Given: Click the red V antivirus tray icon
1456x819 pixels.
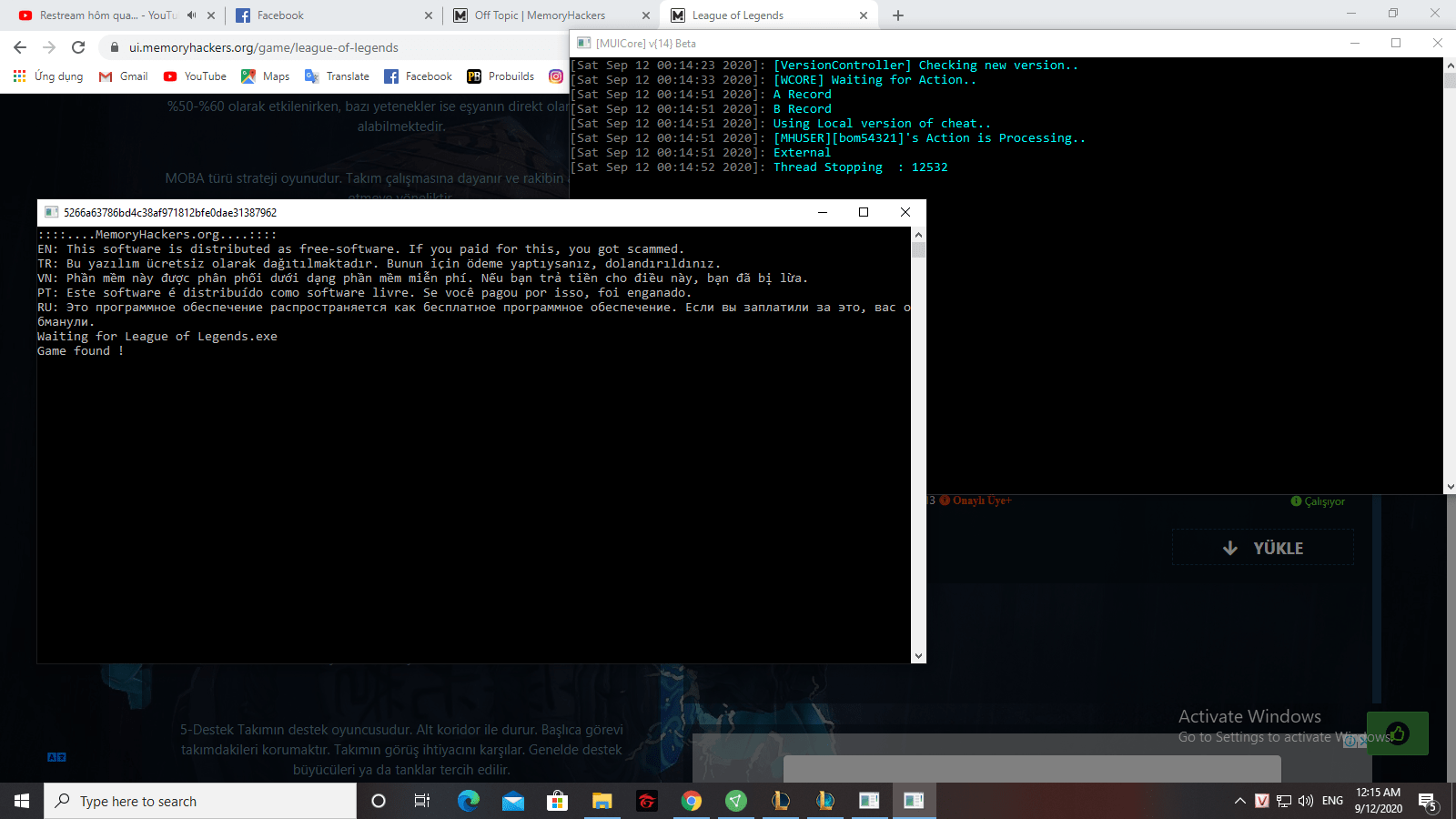Looking at the screenshot, I should pyautogui.click(x=1262, y=801).
